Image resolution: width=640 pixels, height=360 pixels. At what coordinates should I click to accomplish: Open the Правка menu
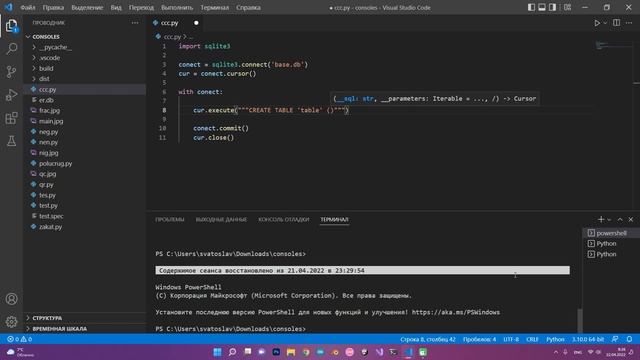click(x=53, y=7)
